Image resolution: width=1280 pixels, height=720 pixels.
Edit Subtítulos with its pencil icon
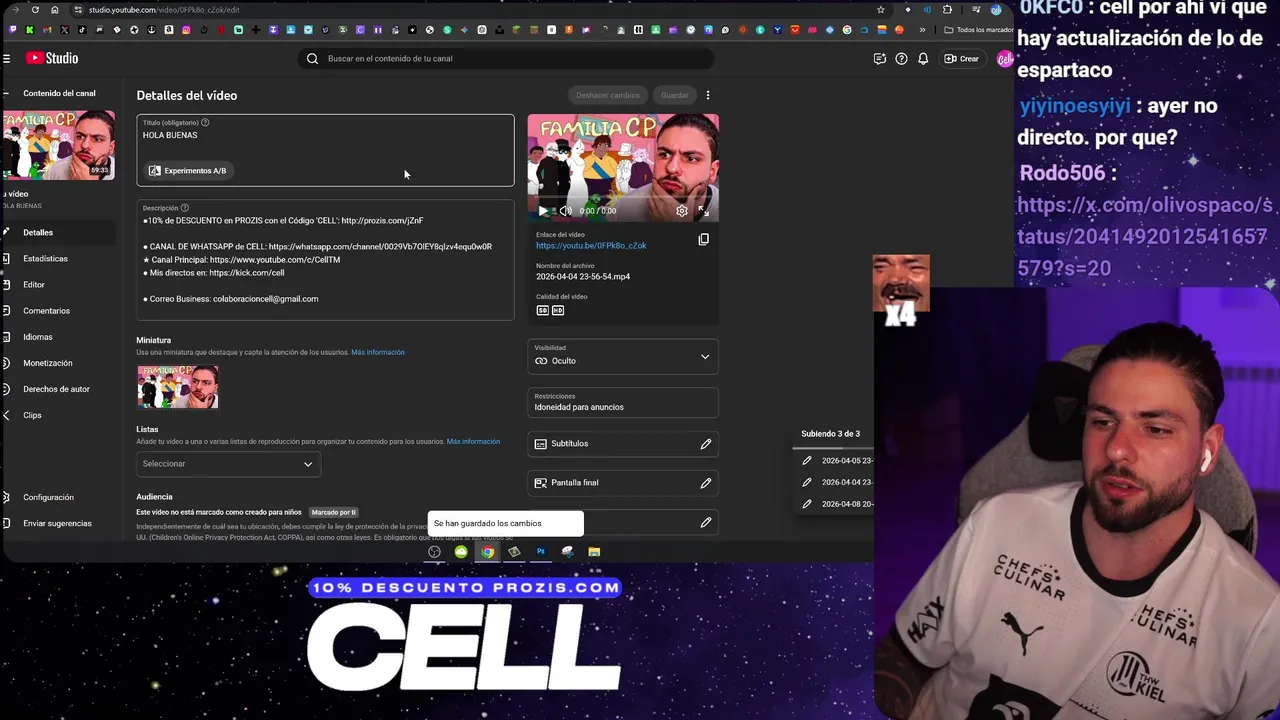(x=706, y=444)
